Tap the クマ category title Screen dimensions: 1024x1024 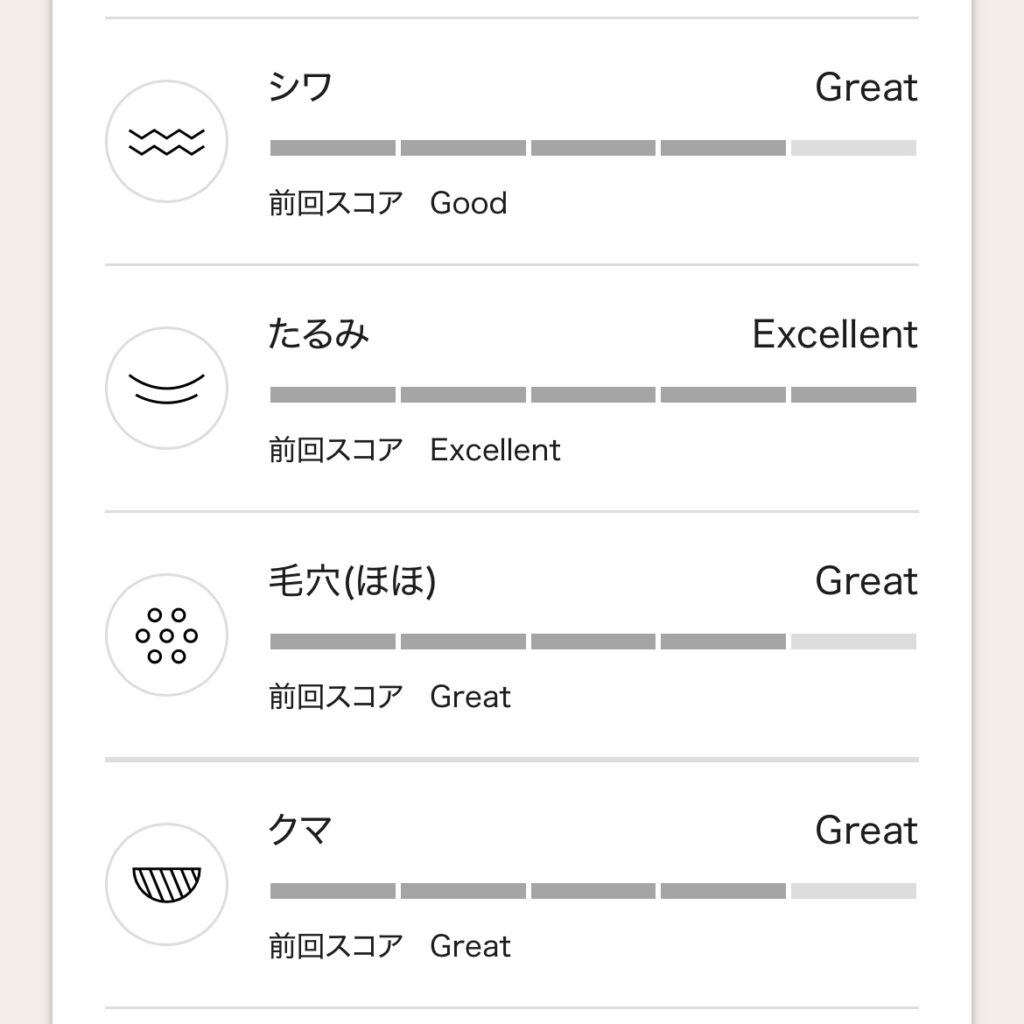[x=301, y=830]
